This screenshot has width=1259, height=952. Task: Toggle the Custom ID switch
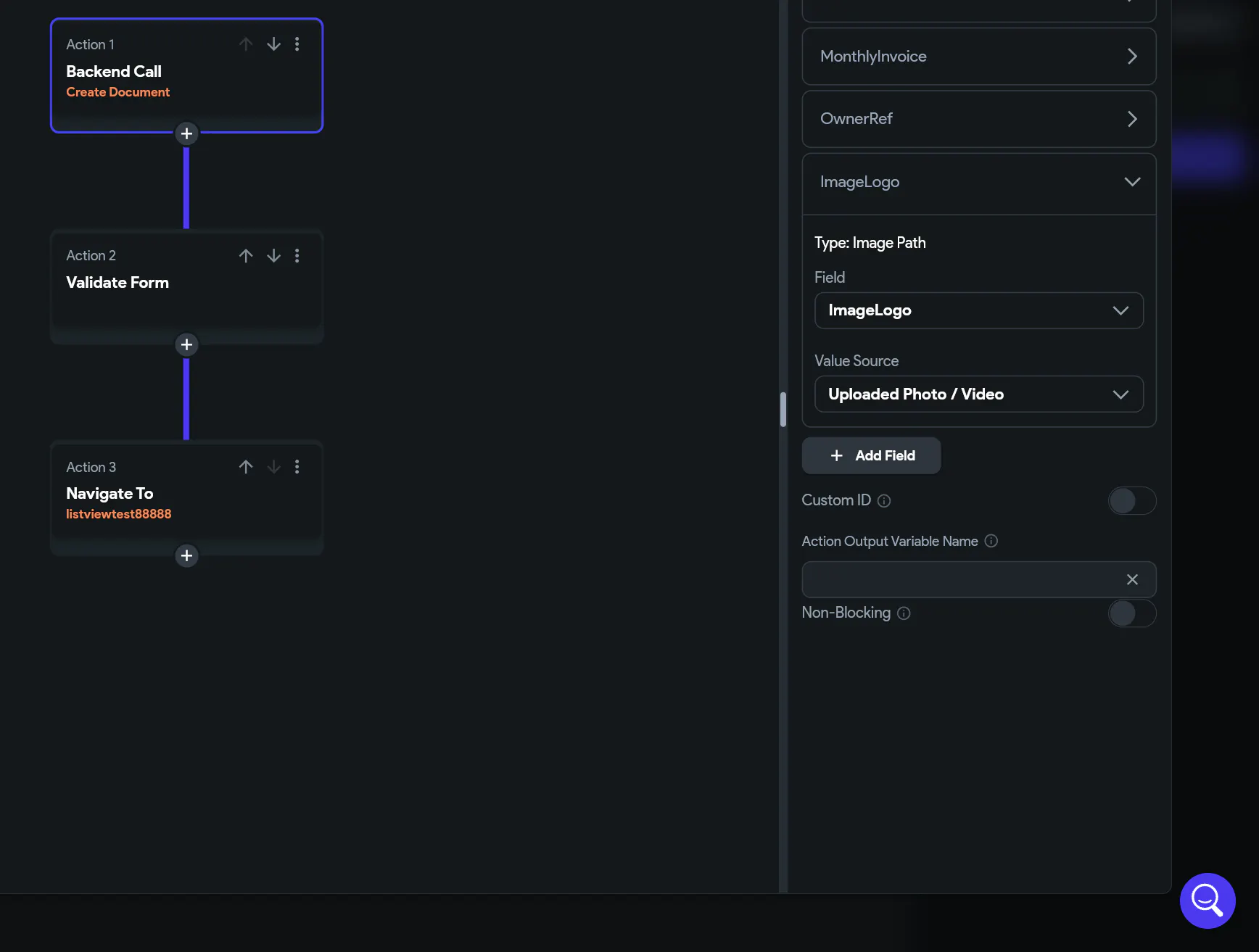coord(1131,500)
